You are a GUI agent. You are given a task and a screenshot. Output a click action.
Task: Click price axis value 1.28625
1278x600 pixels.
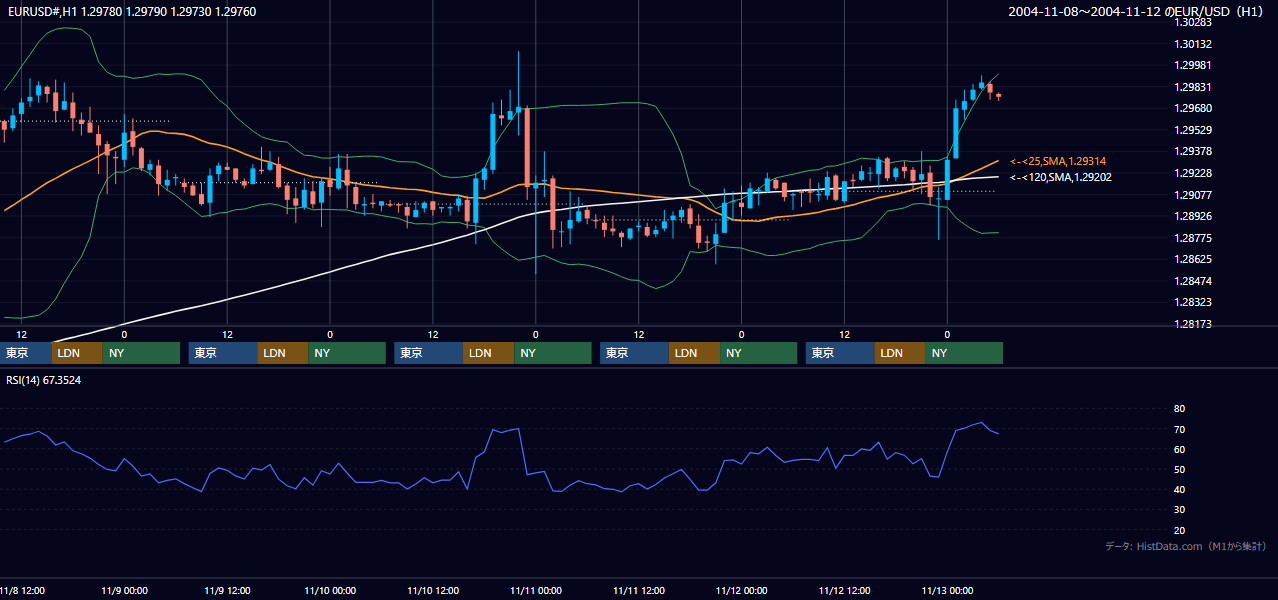coord(1193,259)
